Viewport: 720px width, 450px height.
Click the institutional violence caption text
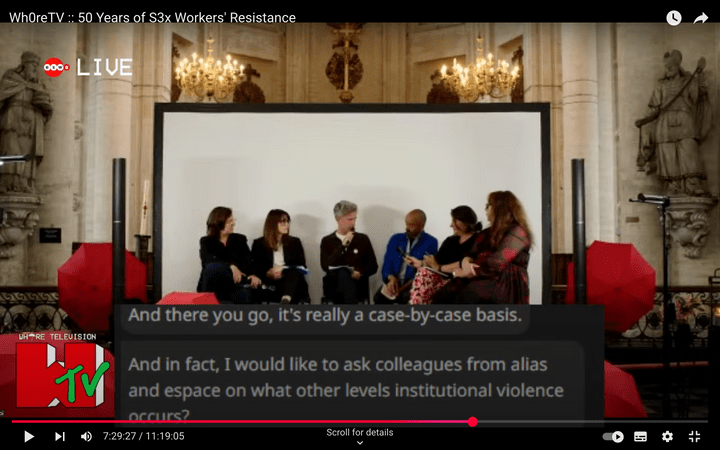pyautogui.click(x=345, y=389)
